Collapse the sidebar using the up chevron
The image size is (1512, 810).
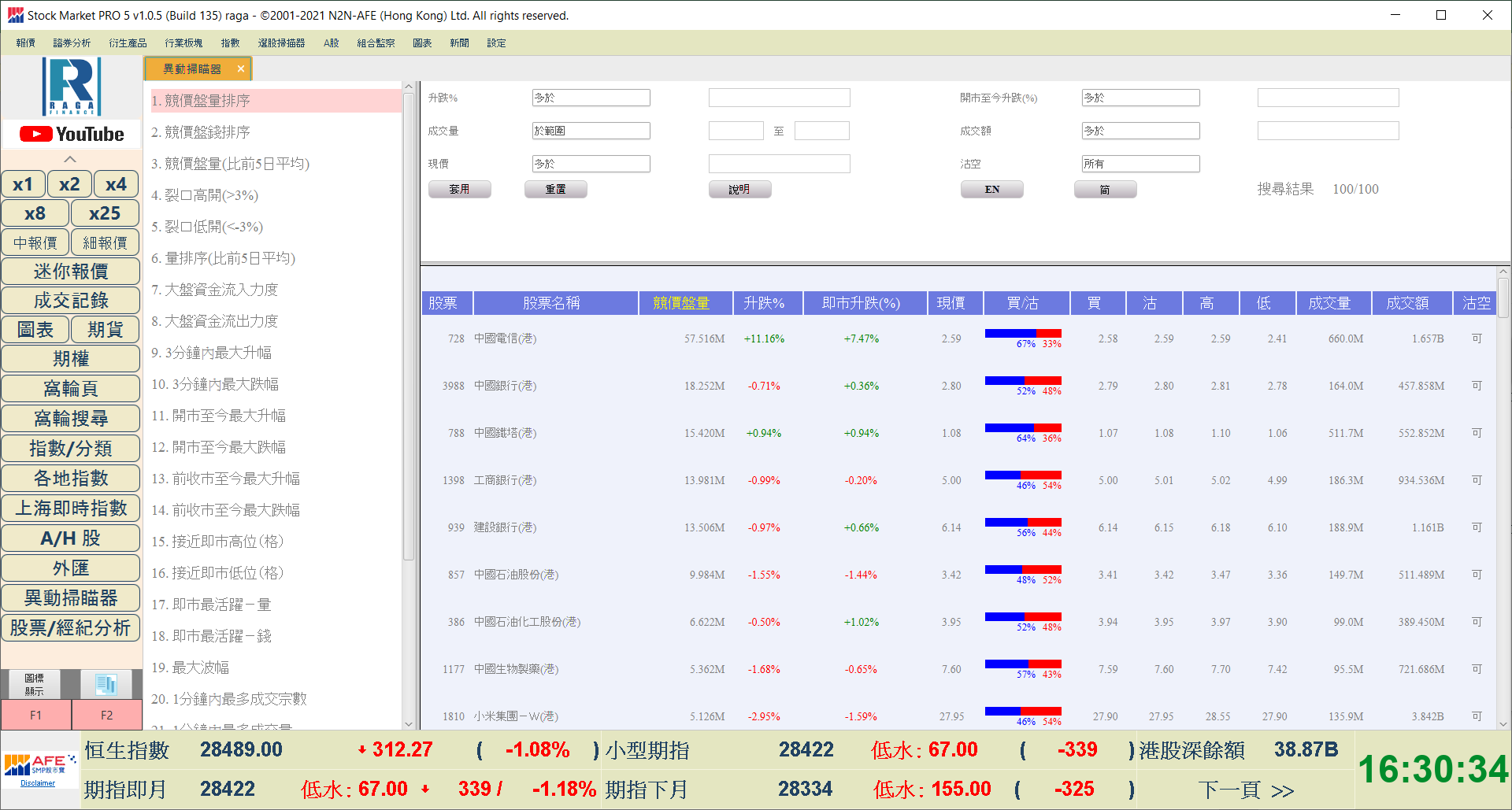click(70, 159)
